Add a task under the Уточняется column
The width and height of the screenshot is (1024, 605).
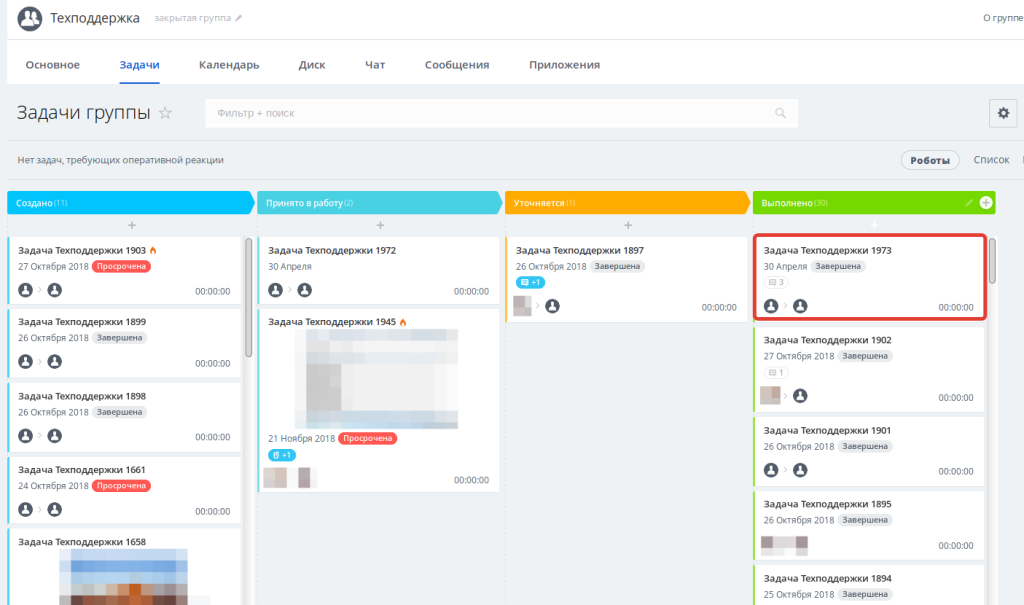click(x=628, y=225)
